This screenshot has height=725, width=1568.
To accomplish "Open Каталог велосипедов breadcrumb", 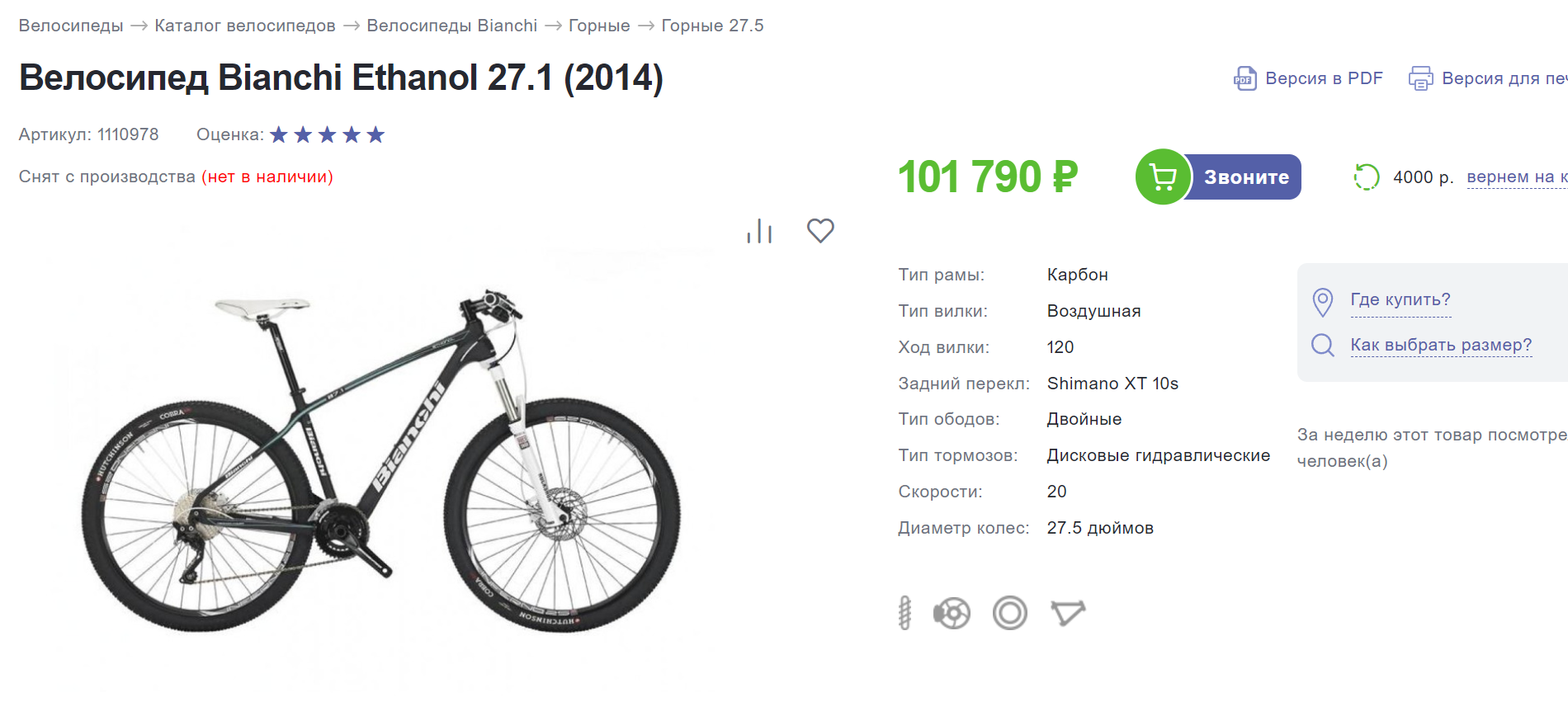I will 245,26.
